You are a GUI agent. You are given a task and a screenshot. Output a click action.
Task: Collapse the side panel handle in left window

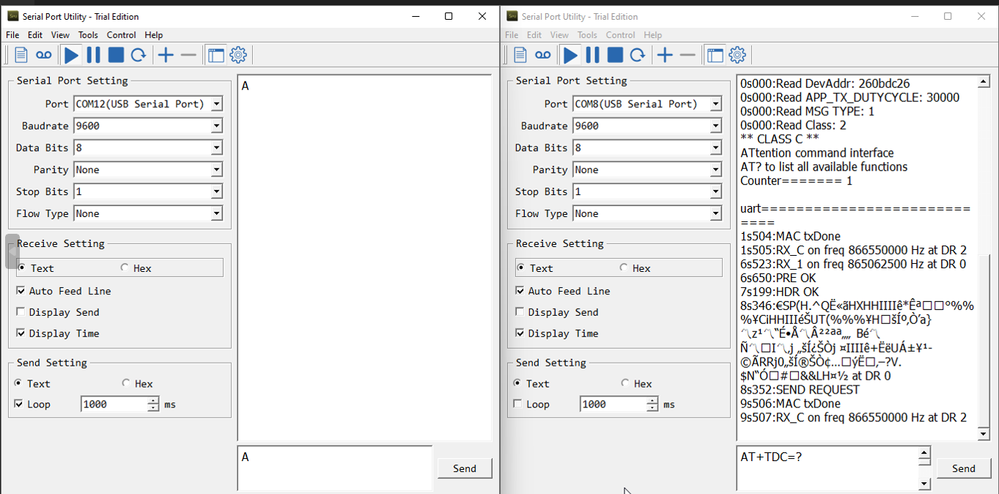(x=12, y=251)
